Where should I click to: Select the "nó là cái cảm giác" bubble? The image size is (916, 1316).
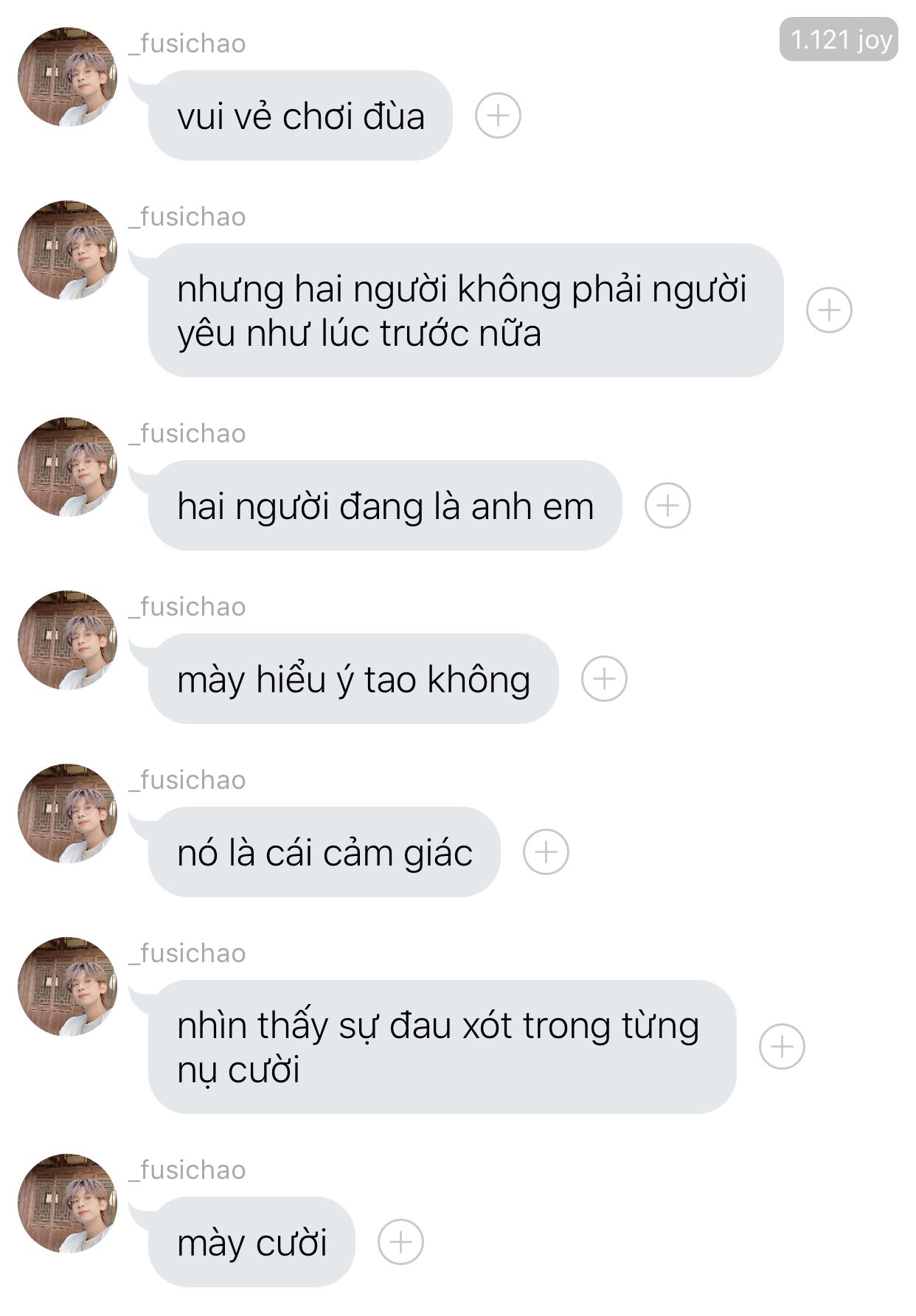tap(325, 852)
